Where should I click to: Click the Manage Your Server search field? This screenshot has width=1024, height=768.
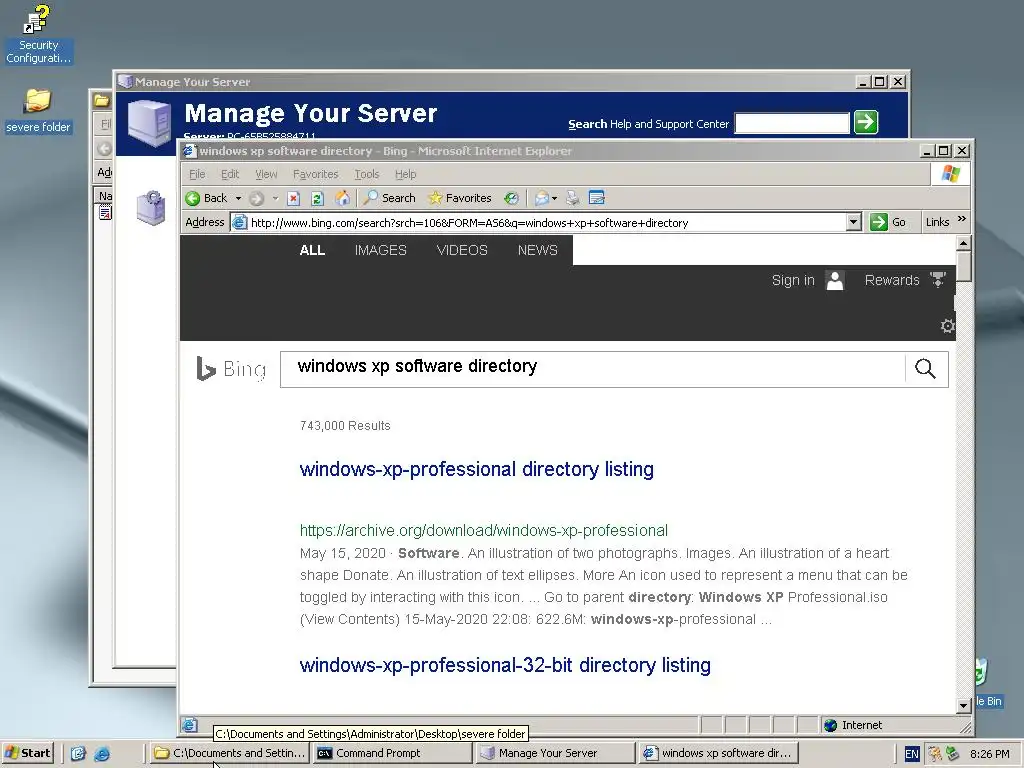point(792,123)
